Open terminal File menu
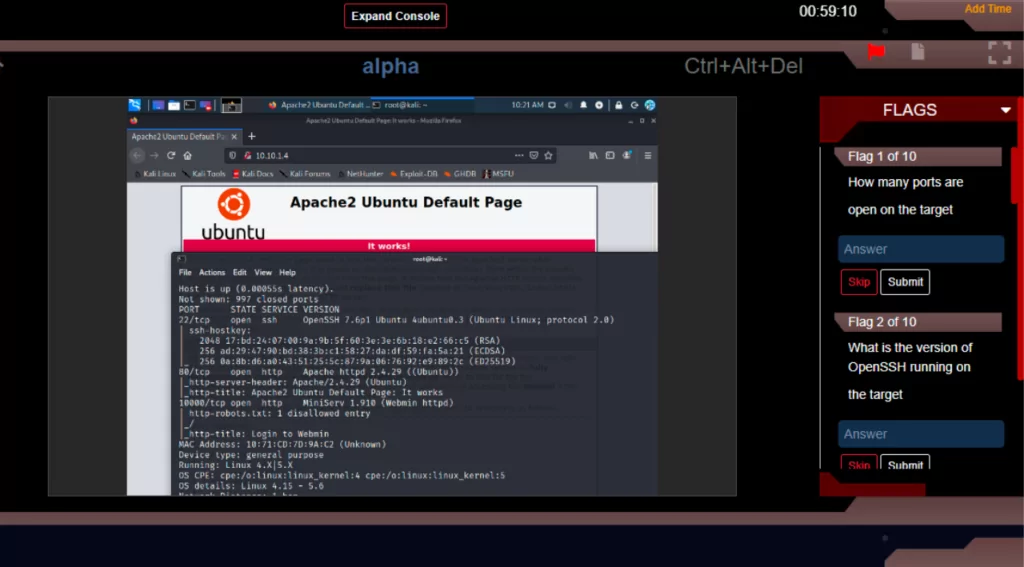Image resolution: width=1024 pixels, height=567 pixels. [x=185, y=272]
